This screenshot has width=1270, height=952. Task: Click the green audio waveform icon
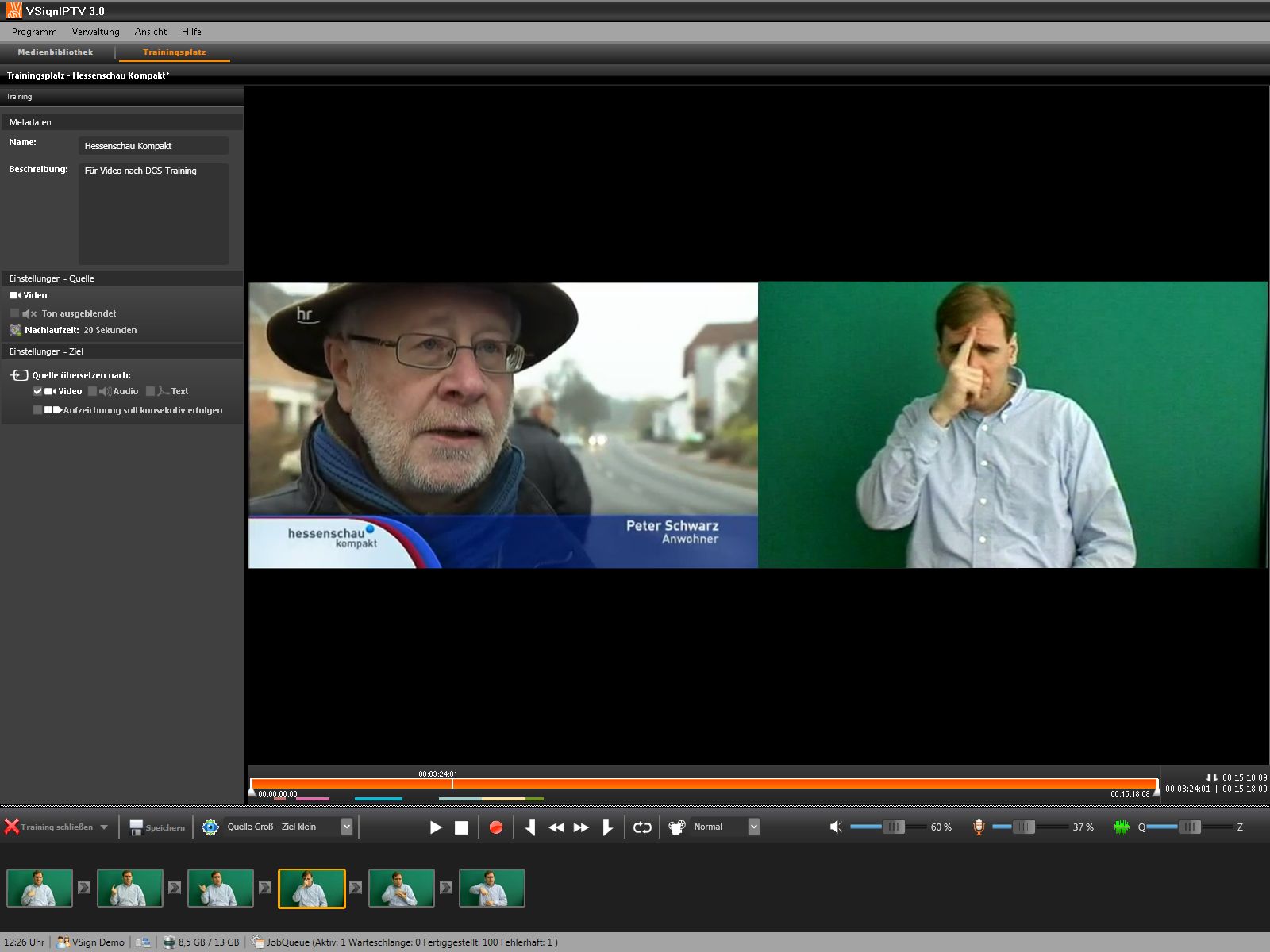(x=1121, y=827)
